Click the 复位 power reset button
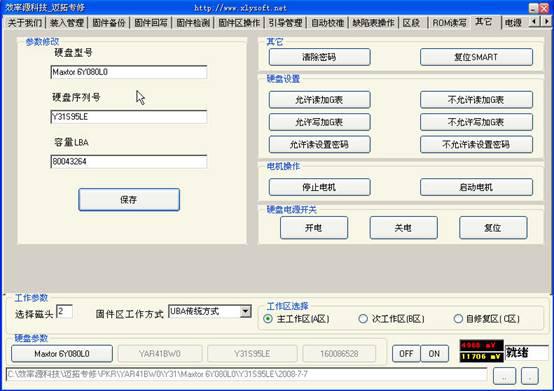 click(493, 228)
